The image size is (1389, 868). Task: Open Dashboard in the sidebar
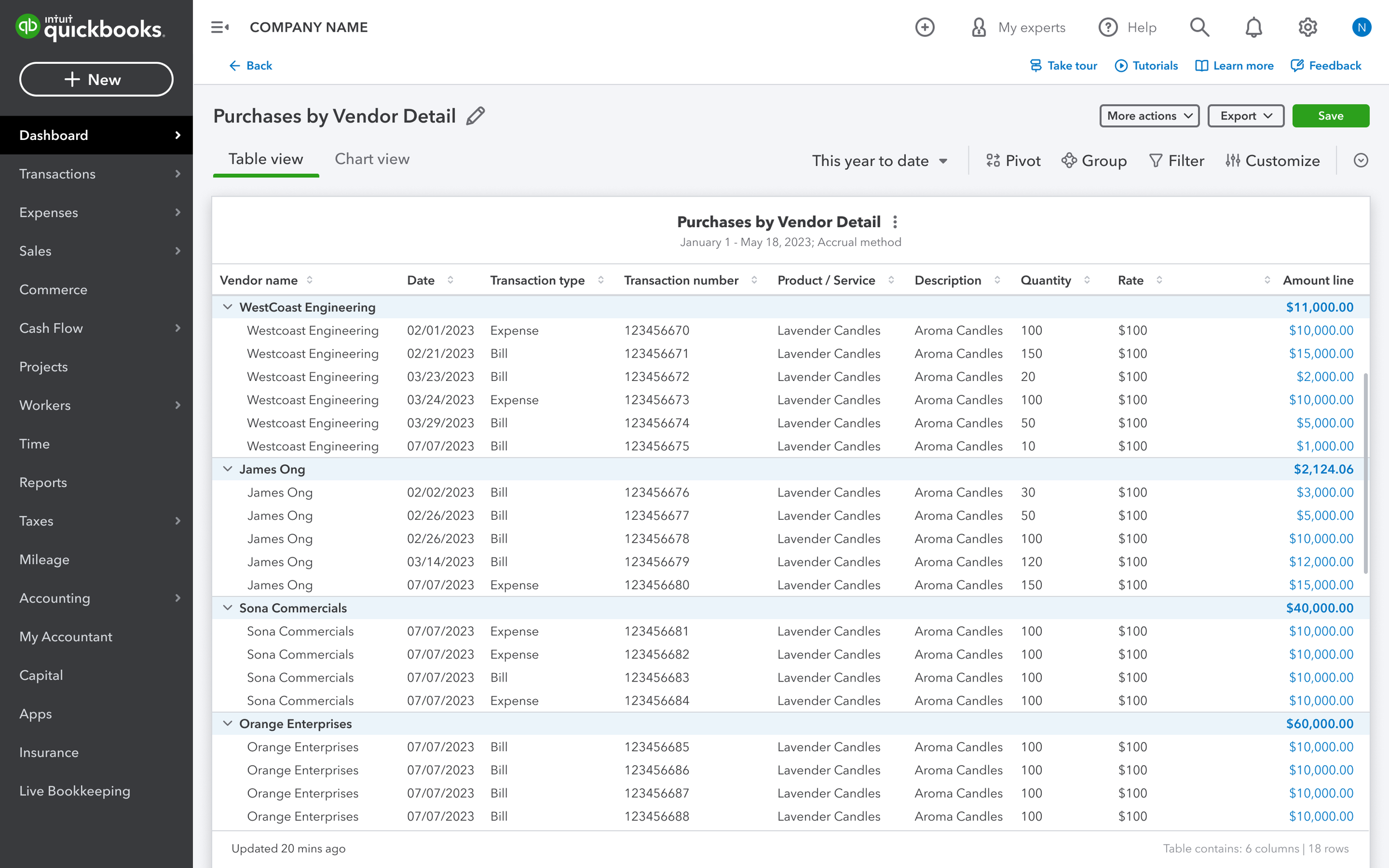click(x=97, y=136)
